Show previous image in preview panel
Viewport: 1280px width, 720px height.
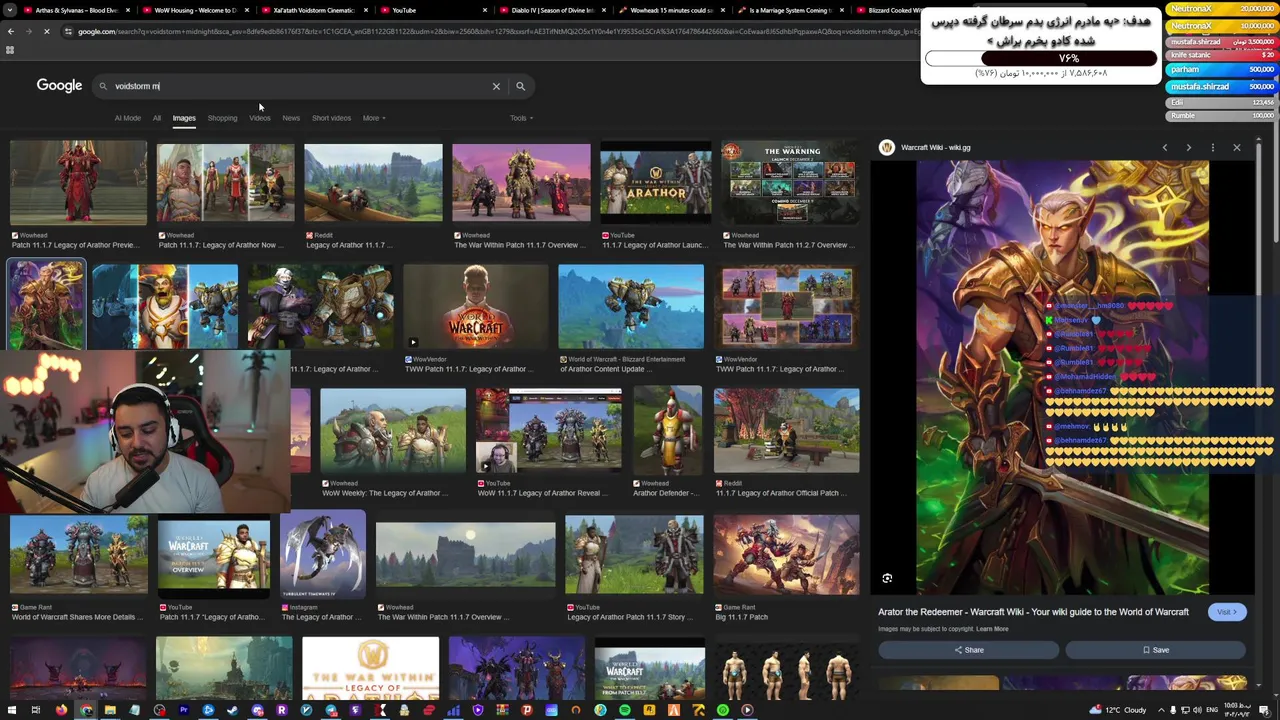[1164, 147]
